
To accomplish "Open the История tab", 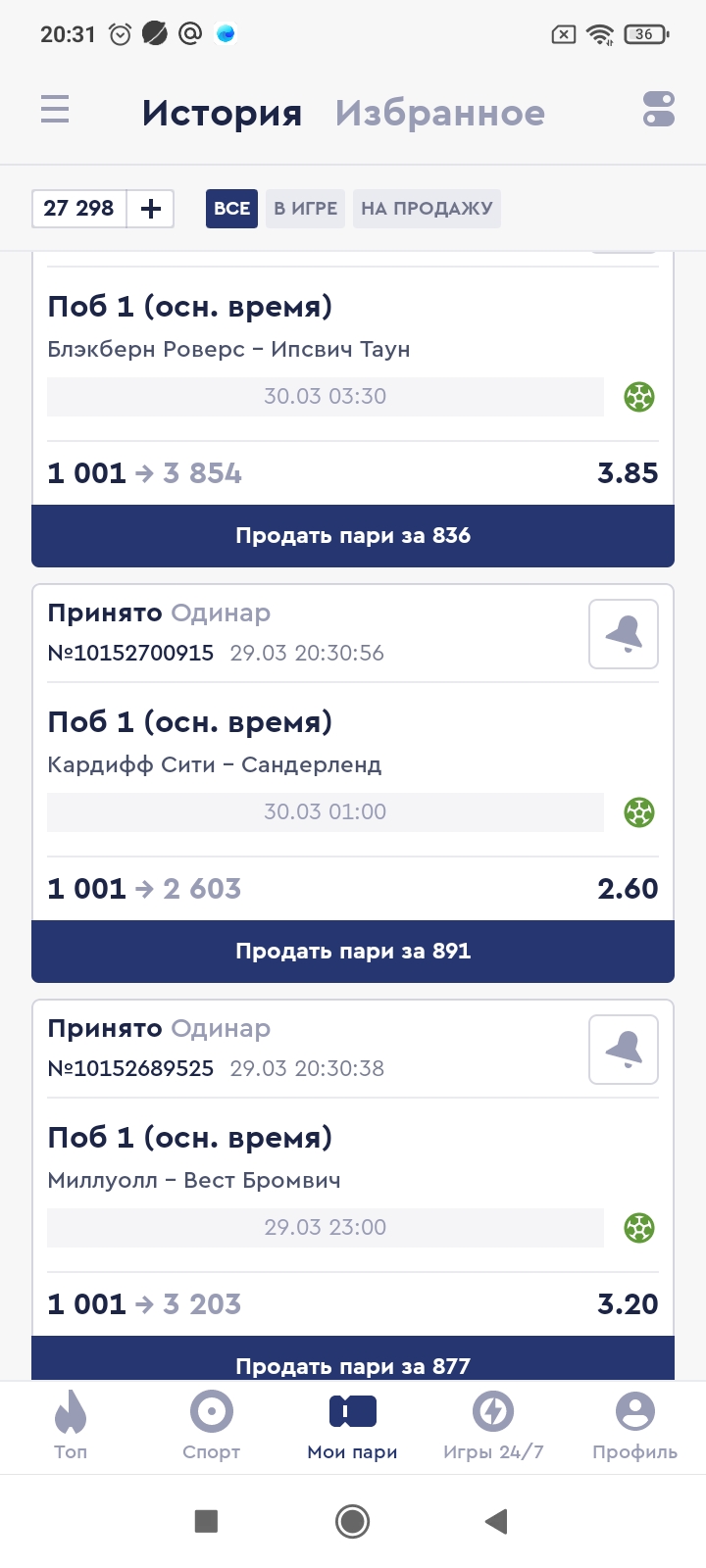I will tap(222, 113).
